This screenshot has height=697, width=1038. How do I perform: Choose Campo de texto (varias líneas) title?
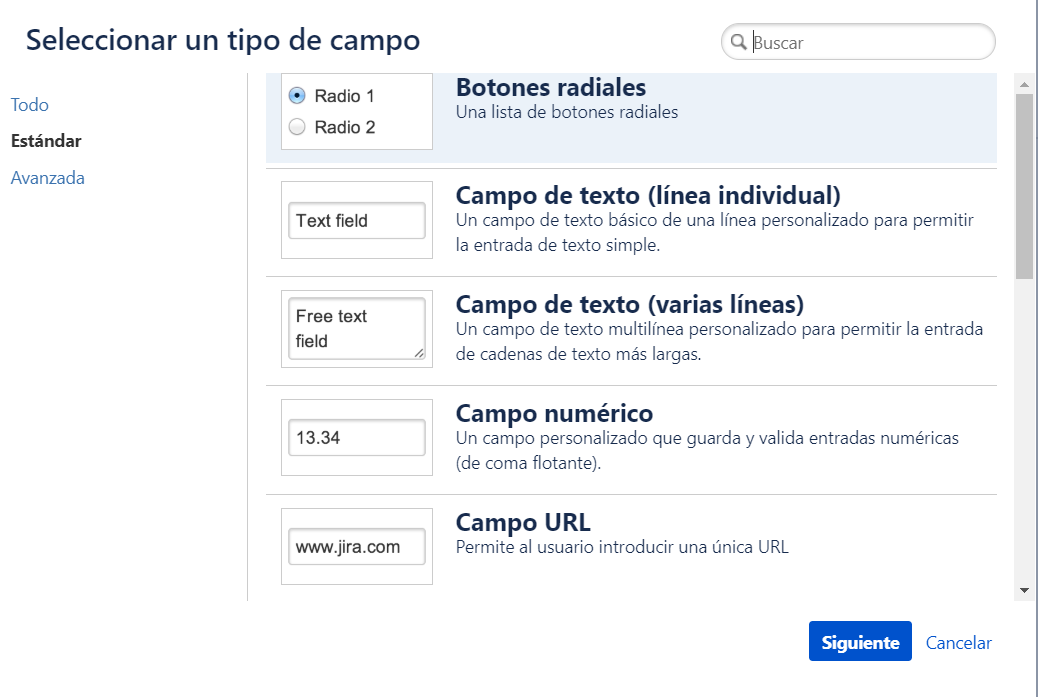point(630,303)
